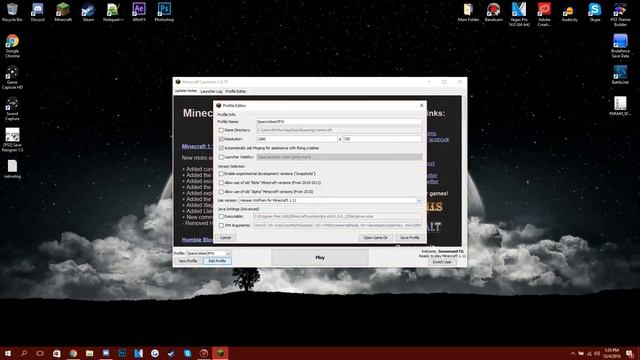Open Skype from the taskbar
This screenshot has width=640, height=360.
pyautogui.click(x=187, y=353)
